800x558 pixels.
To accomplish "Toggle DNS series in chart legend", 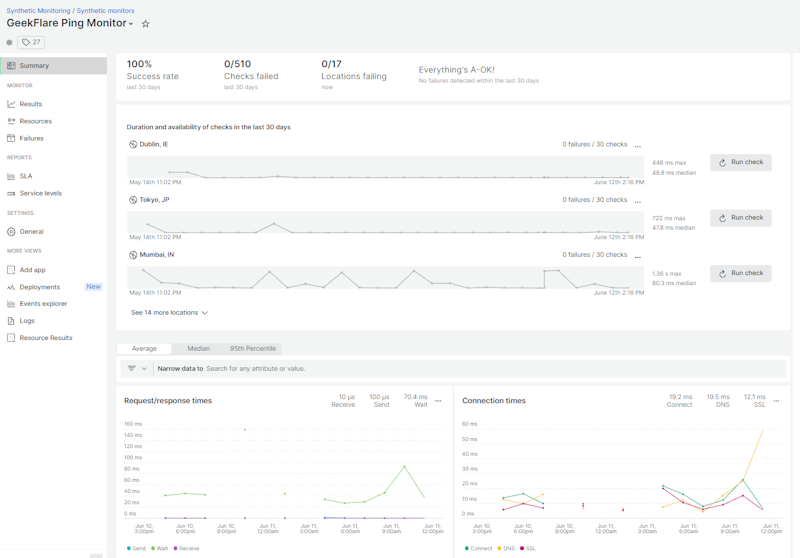I will point(506,548).
